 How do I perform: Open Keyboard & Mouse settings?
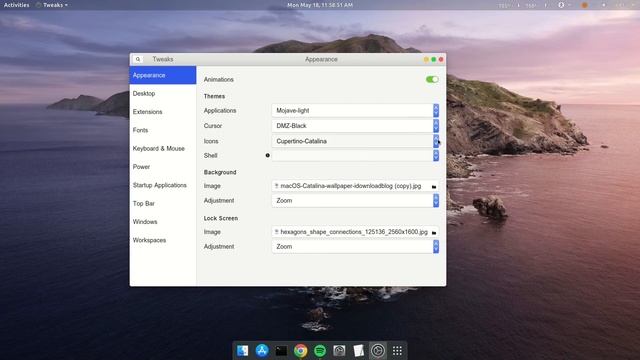tap(163, 149)
